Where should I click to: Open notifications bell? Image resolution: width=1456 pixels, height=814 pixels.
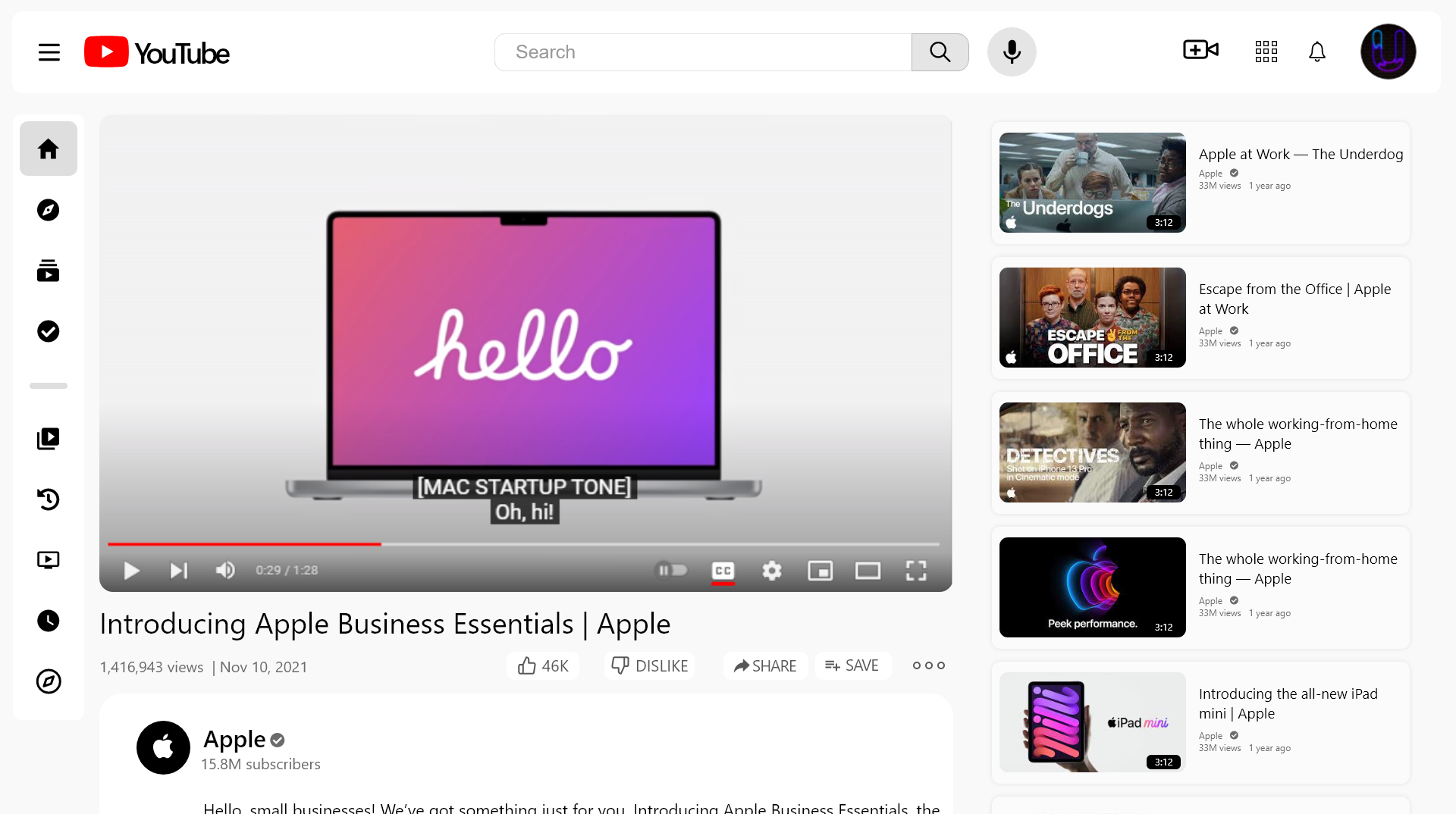coord(1317,52)
